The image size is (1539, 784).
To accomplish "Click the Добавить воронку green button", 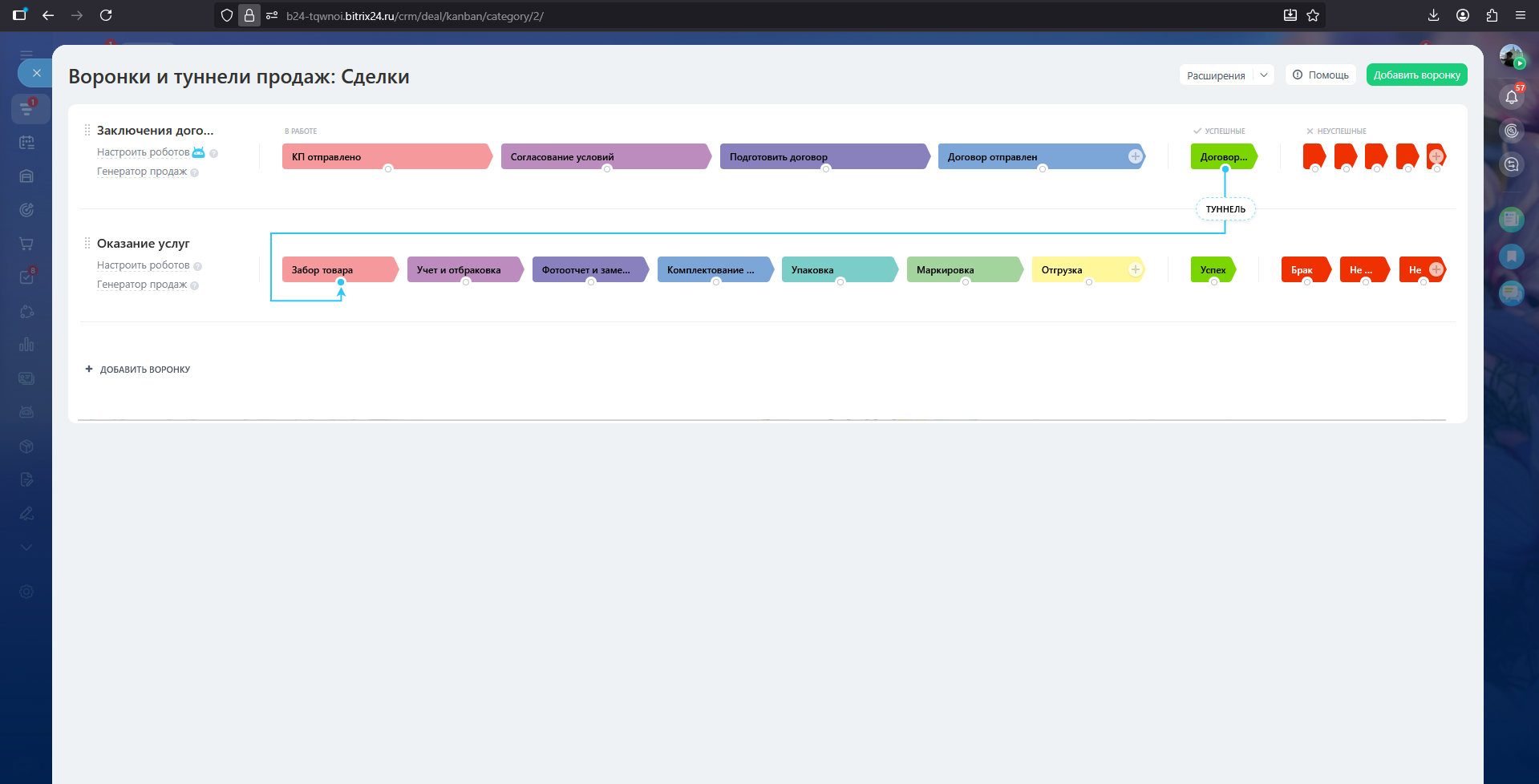I will [x=1416, y=75].
